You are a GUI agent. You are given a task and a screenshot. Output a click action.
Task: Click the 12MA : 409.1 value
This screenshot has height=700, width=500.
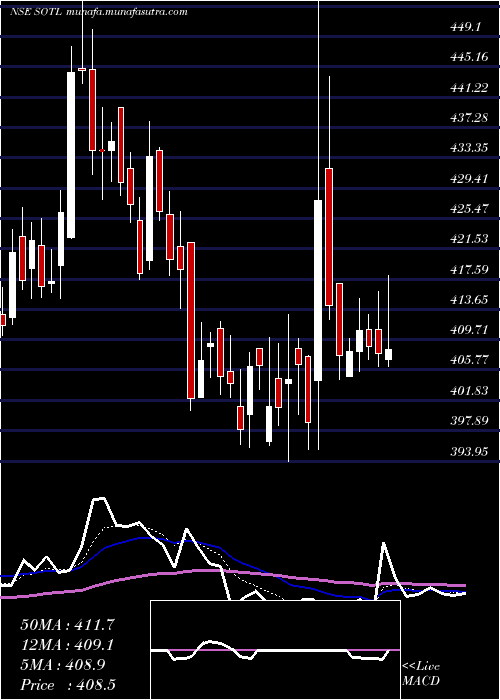coord(67,645)
